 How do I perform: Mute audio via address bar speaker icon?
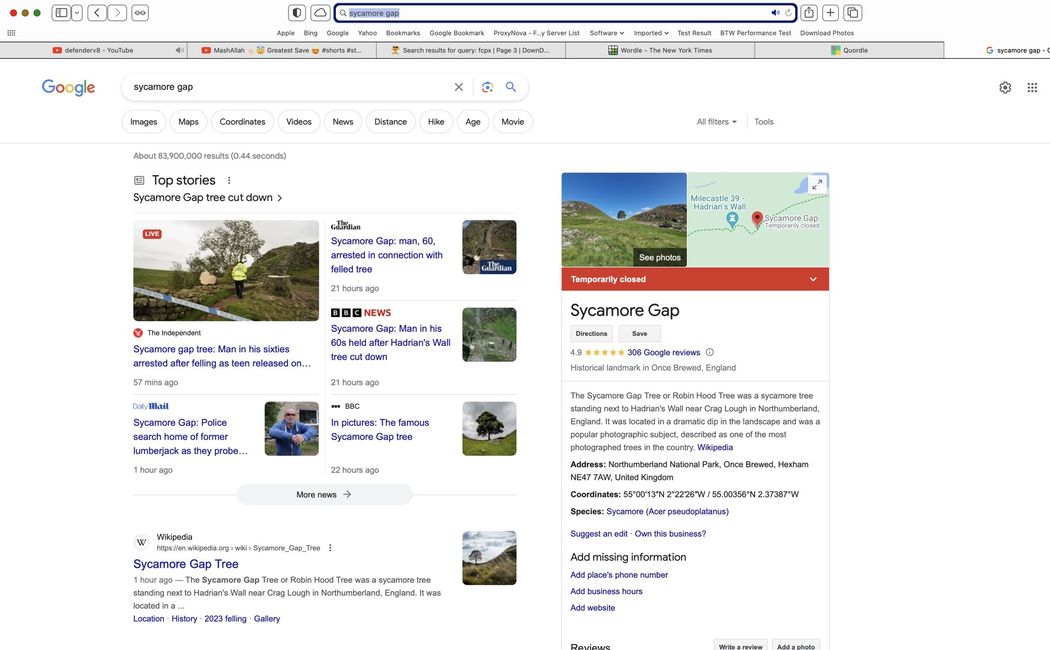tap(775, 13)
